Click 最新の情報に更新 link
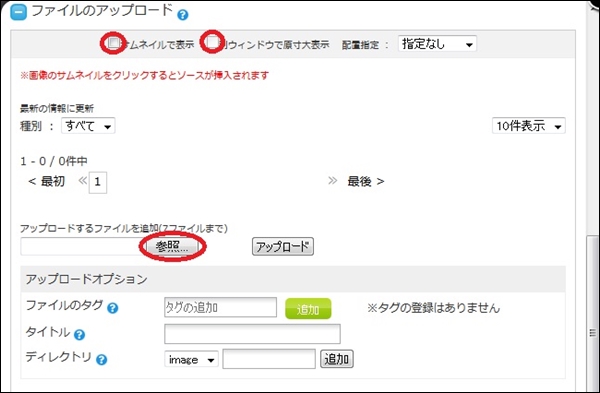Image resolution: width=600 pixels, height=393 pixels. (x=57, y=108)
